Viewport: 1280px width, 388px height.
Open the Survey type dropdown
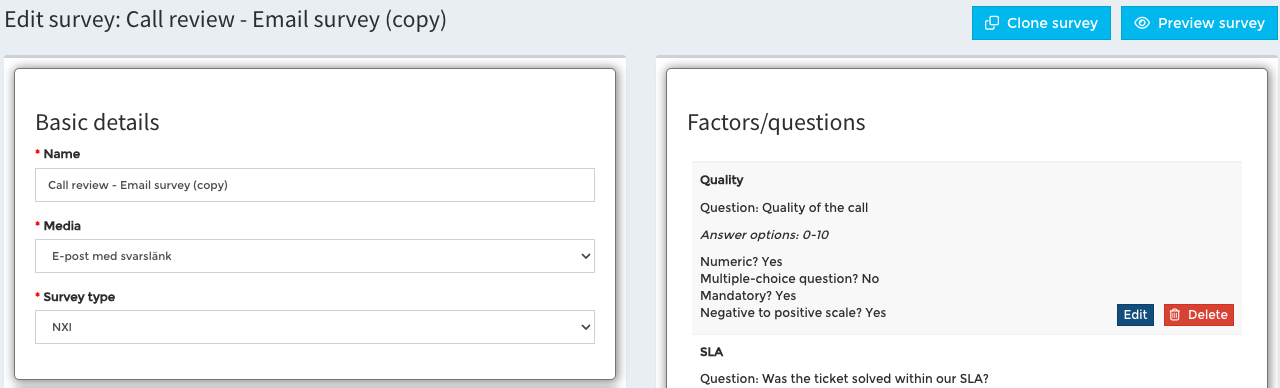pyautogui.click(x=315, y=327)
